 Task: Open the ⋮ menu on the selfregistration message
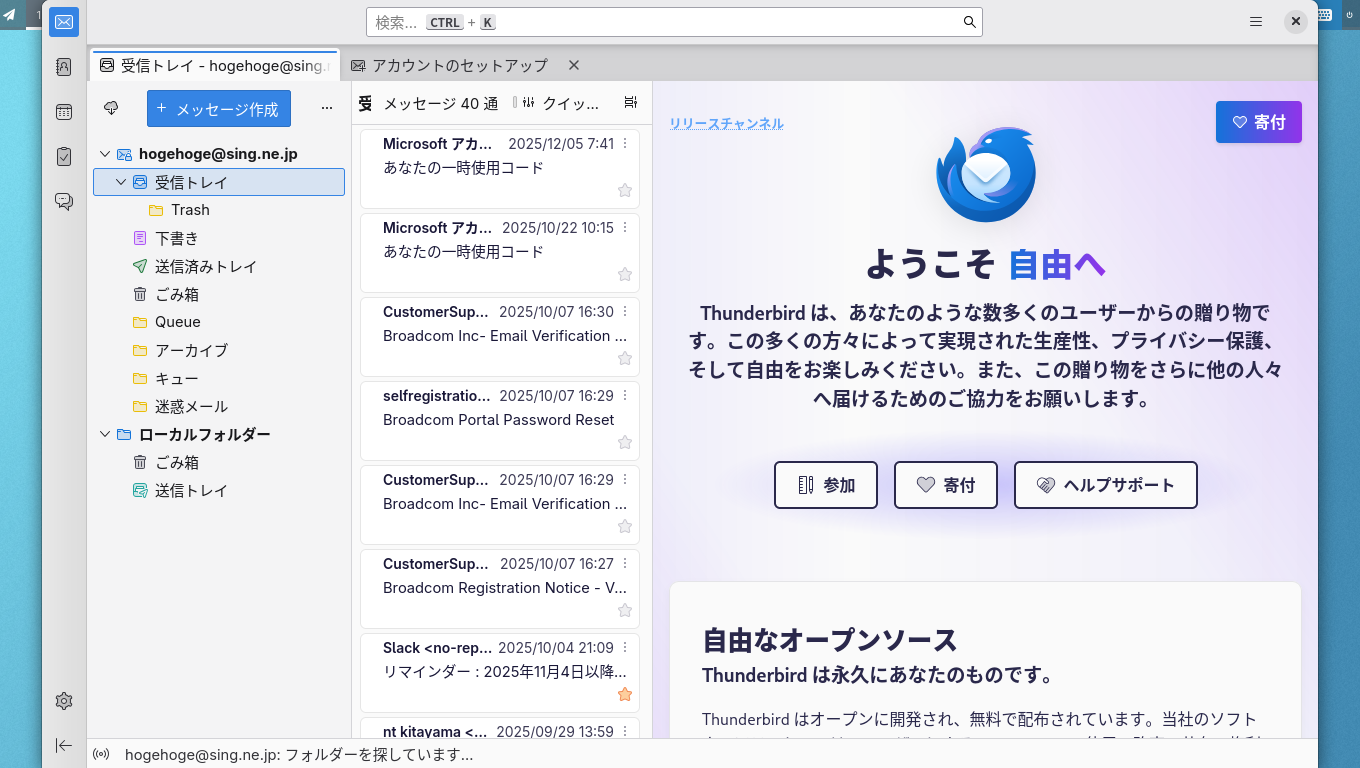point(626,396)
